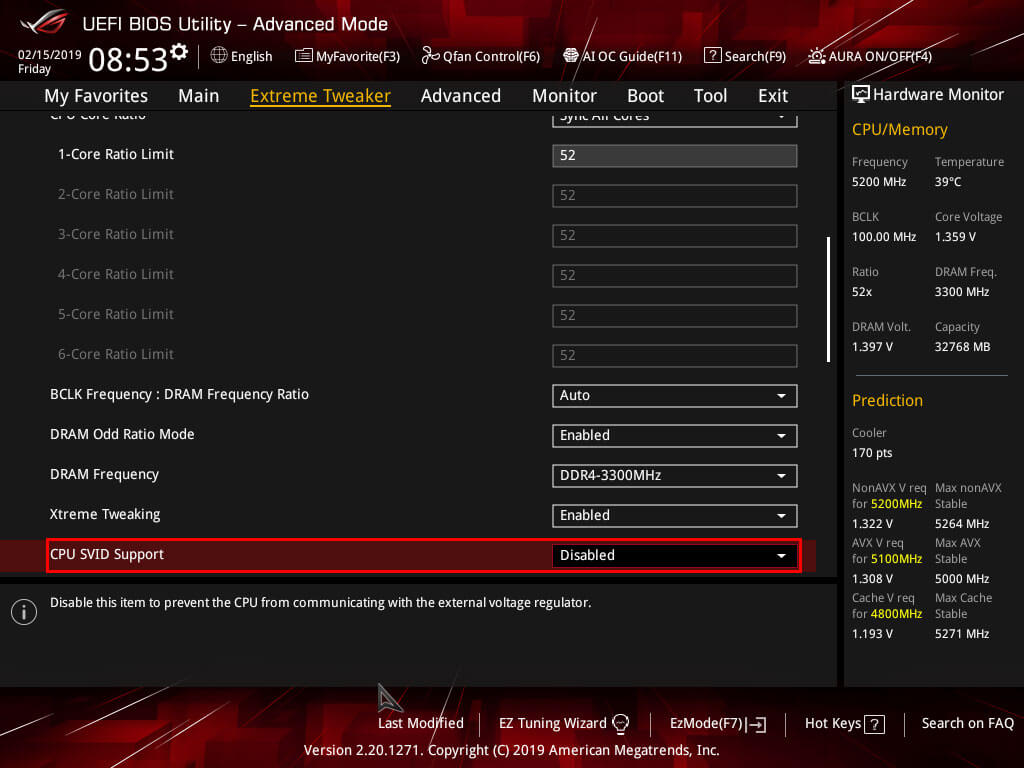Image resolution: width=1024 pixels, height=768 pixels.
Task: Click the 170 pts cooler score
Action: 872,453
